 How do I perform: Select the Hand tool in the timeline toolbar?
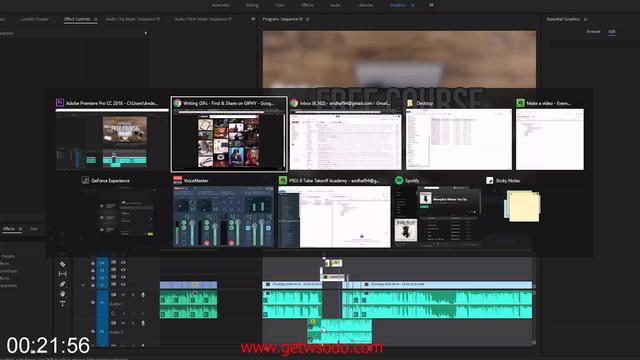62,293
